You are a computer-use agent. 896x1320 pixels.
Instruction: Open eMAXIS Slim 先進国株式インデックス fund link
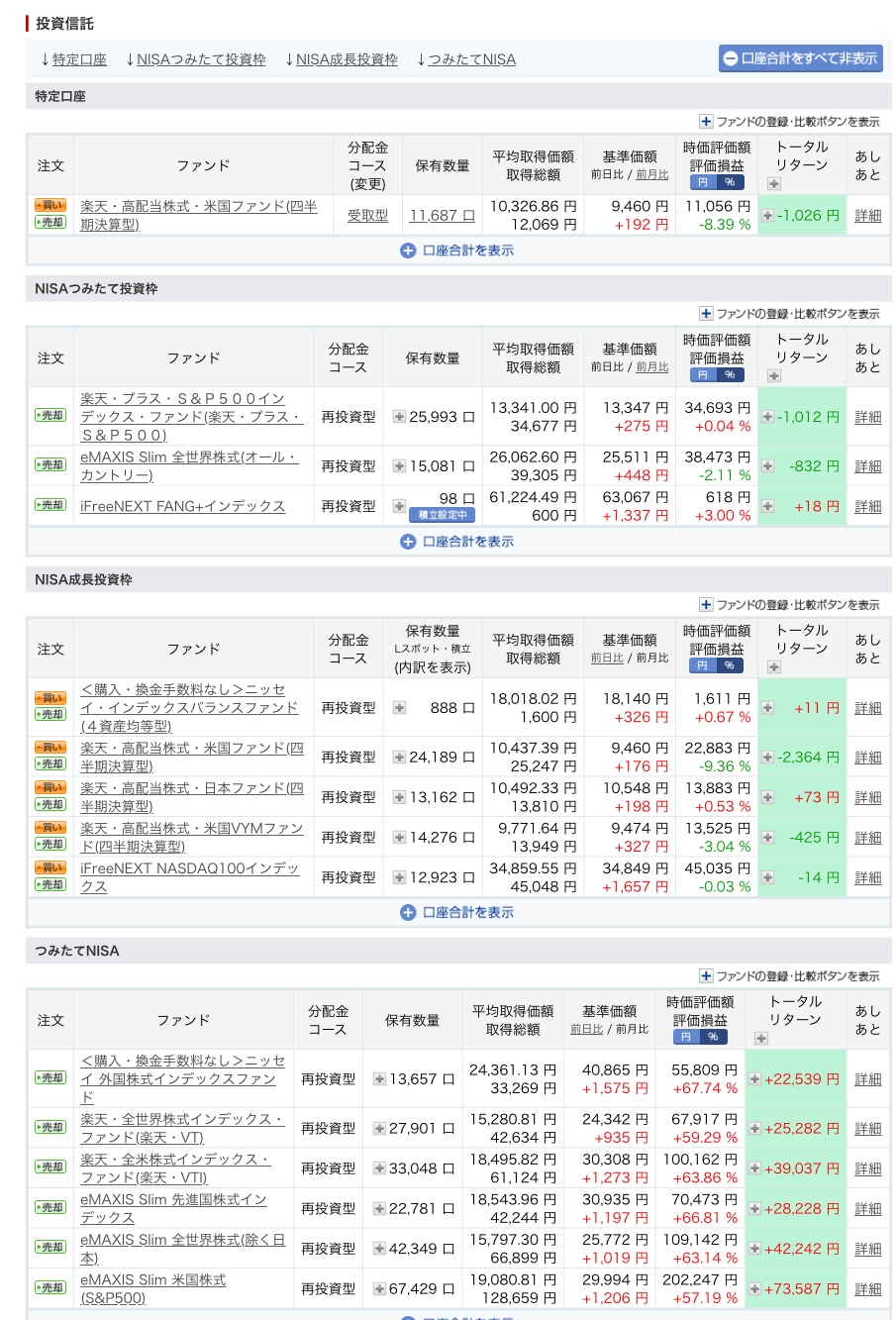173,1208
